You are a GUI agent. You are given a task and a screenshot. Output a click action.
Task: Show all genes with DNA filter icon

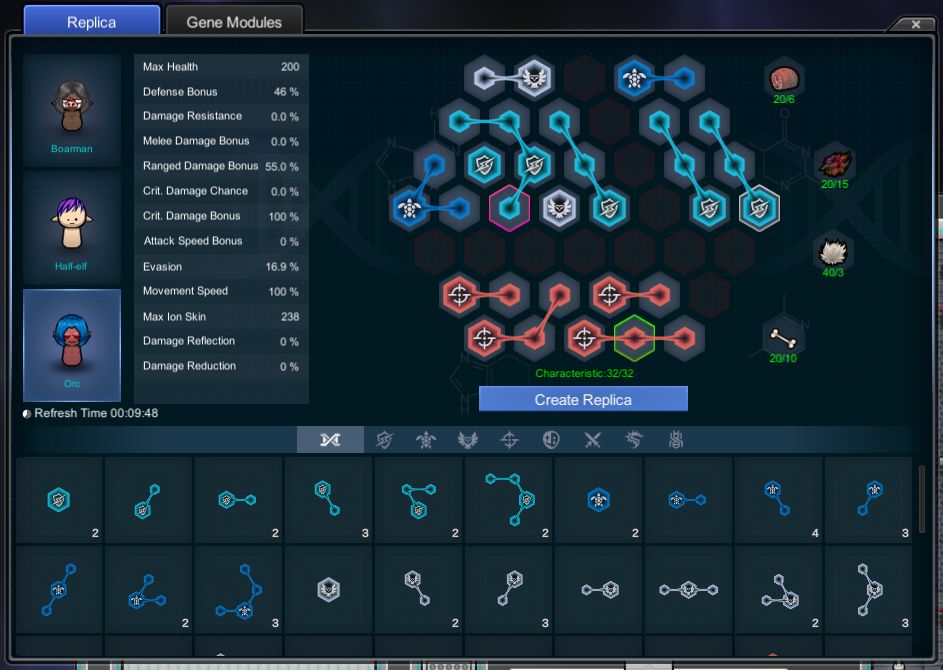point(330,440)
